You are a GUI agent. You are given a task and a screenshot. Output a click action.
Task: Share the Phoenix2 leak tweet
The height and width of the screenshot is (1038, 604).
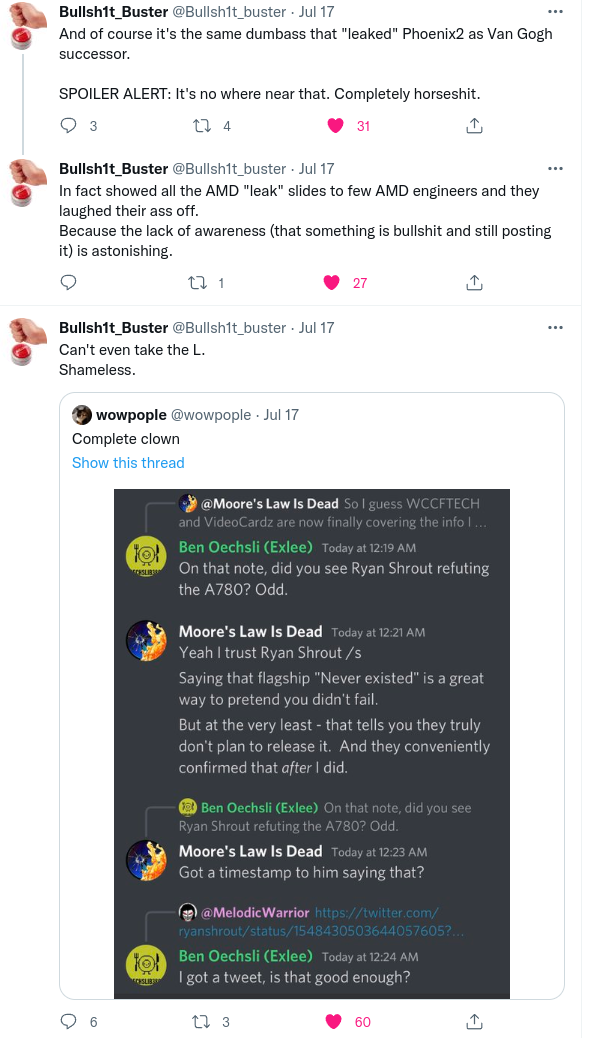click(475, 126)
